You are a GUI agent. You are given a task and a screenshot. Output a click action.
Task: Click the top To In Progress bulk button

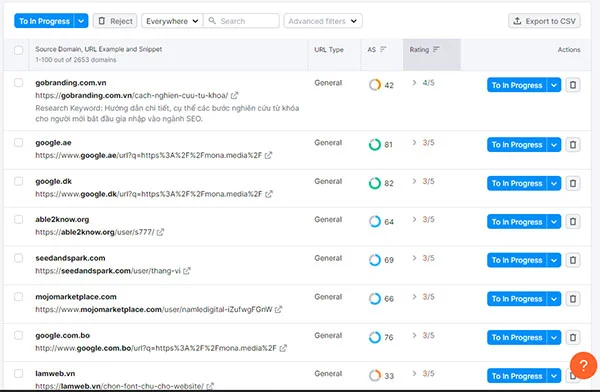[x=44, y=21]
